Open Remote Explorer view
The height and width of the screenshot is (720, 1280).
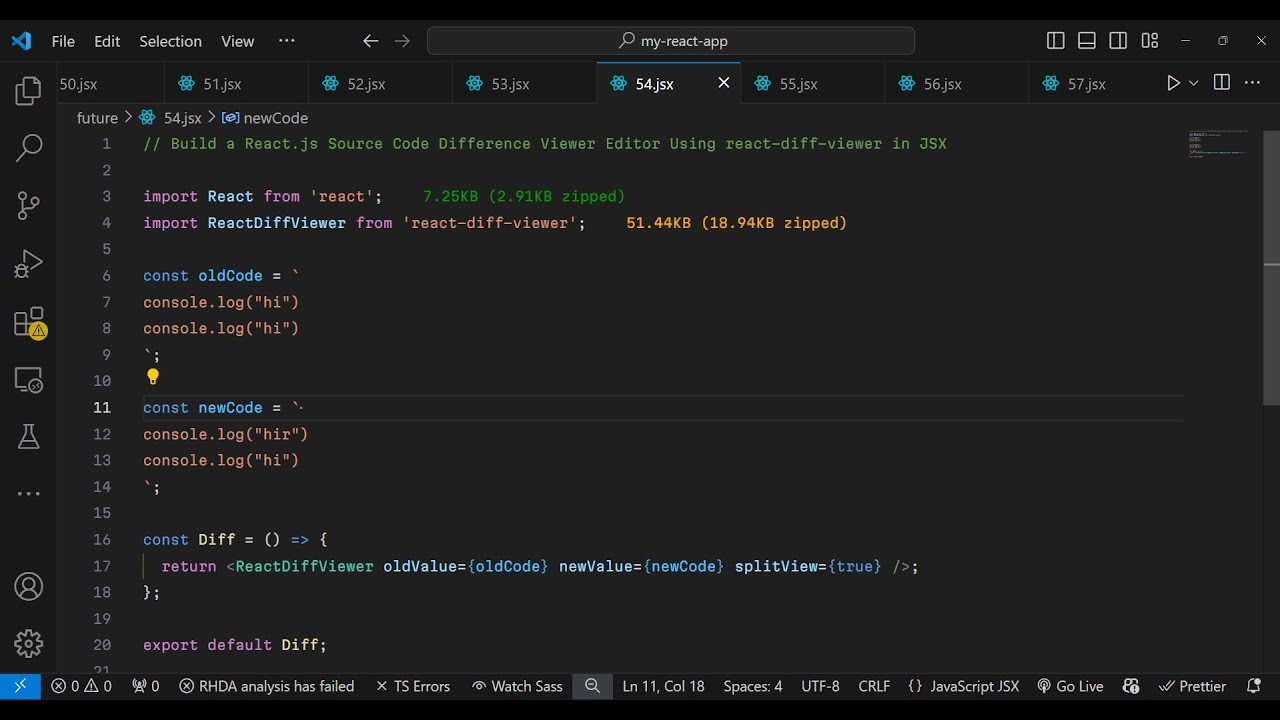tap(28, 379)
